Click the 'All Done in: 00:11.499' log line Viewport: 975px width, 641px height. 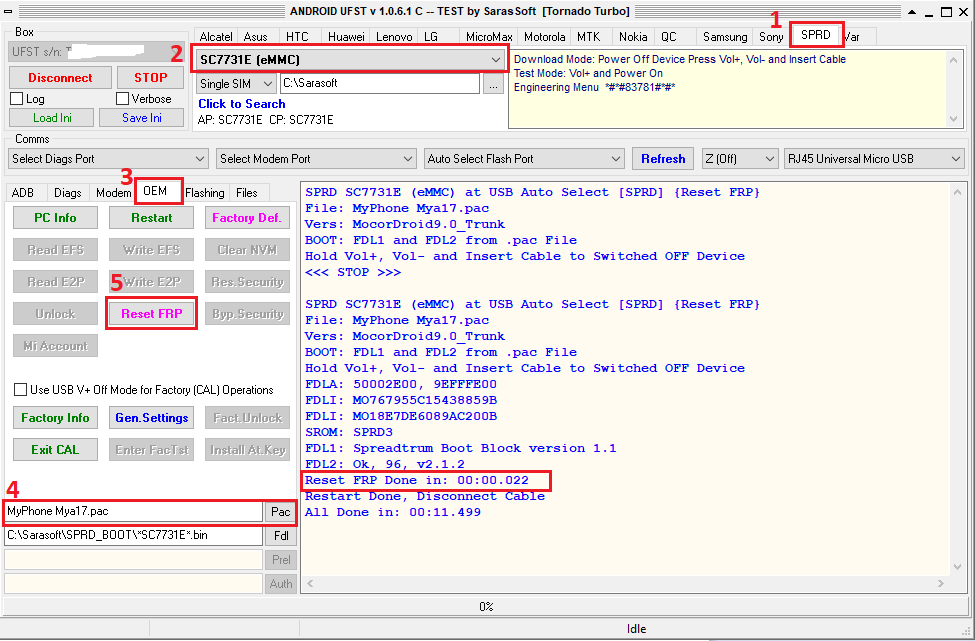coord(392,512)
